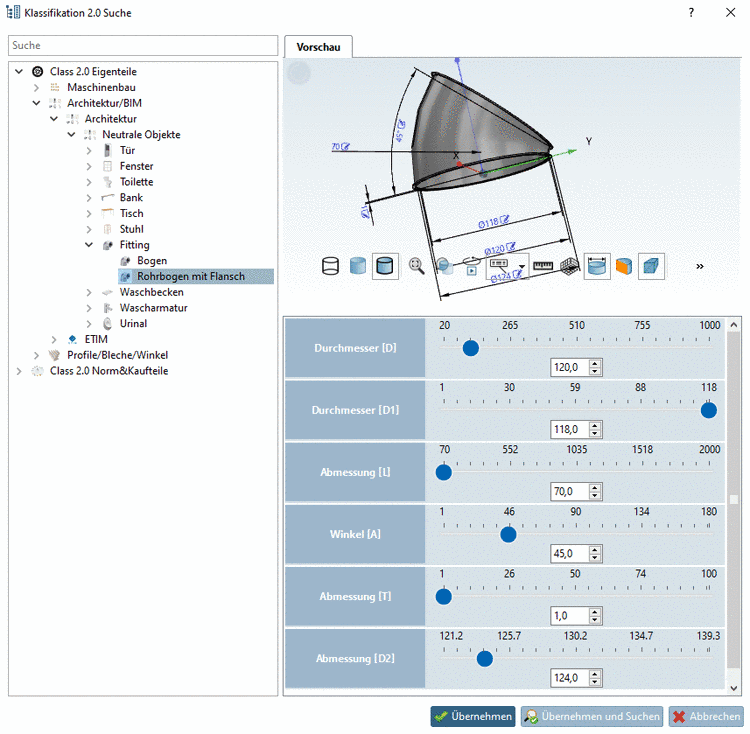This screenshot has width=750, height=734.
Task: Click ETIM node icon
Action: point(73,340)
